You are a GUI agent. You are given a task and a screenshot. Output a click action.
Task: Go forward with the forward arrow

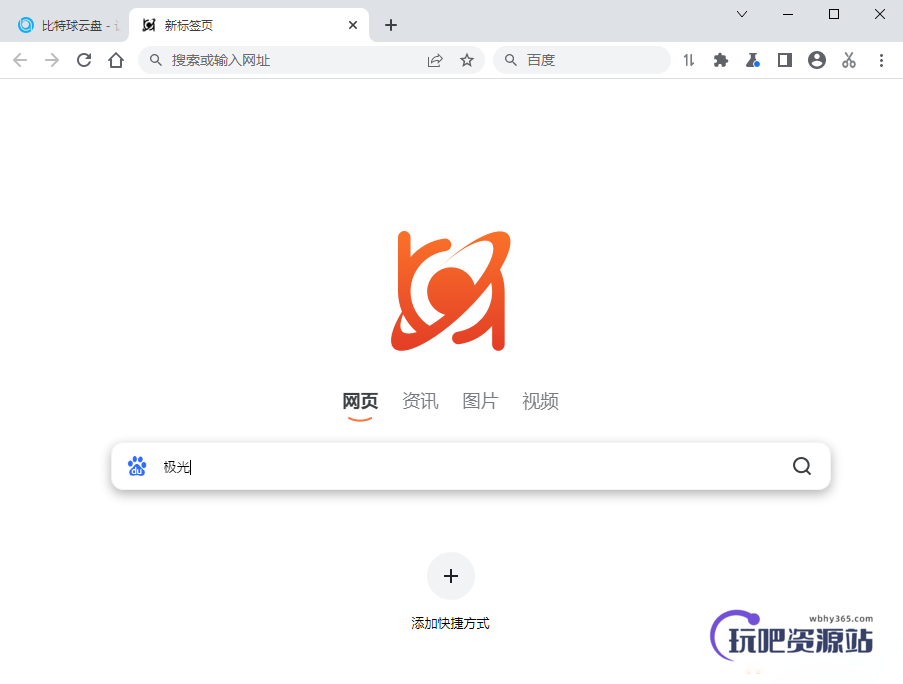[52, 60]
